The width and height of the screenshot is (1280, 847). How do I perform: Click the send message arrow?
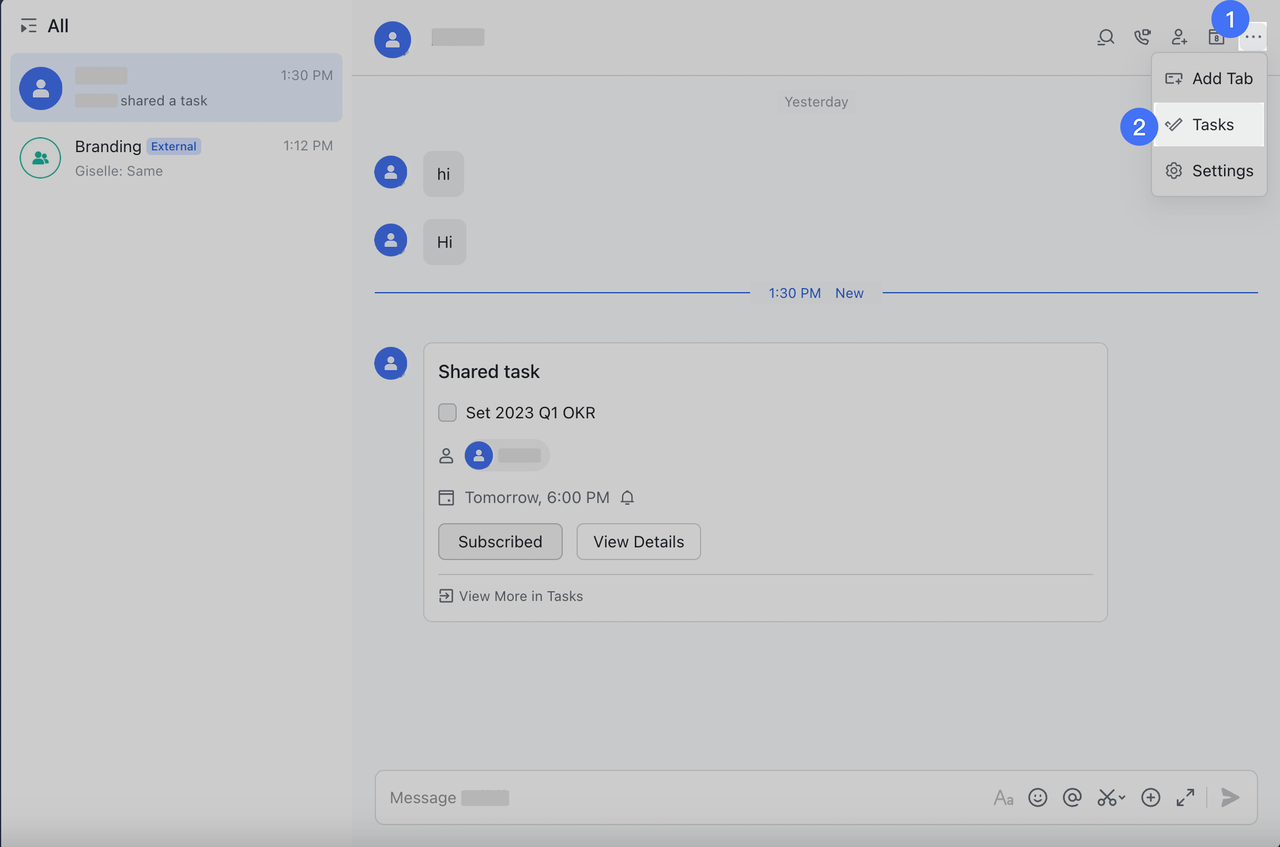tap(1230, 797)
